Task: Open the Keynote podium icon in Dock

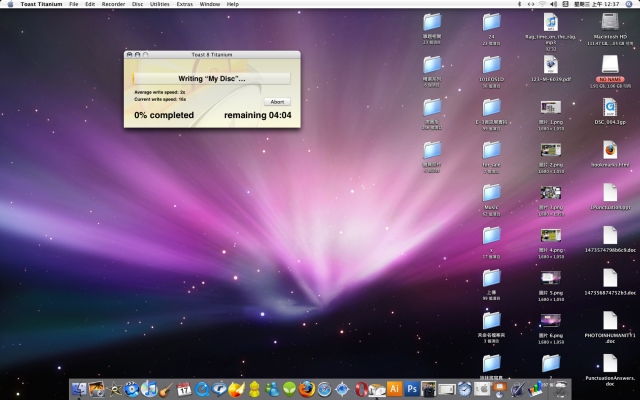Action: coord(499,389)
